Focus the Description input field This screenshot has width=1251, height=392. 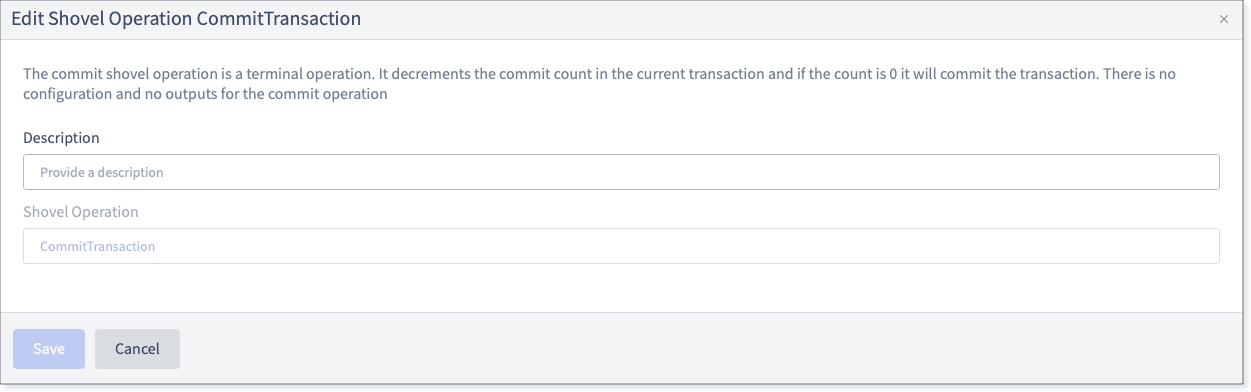tap(621, 172)
